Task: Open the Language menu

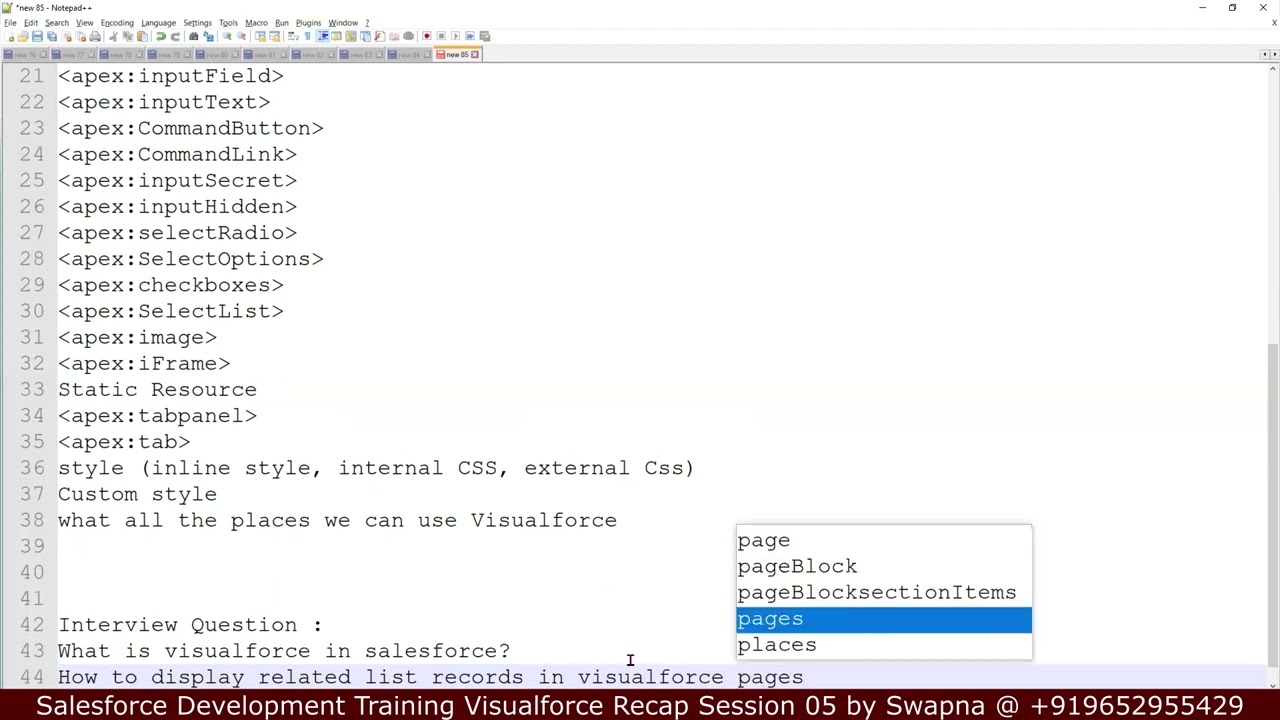Action: click(x=158, y=22)
